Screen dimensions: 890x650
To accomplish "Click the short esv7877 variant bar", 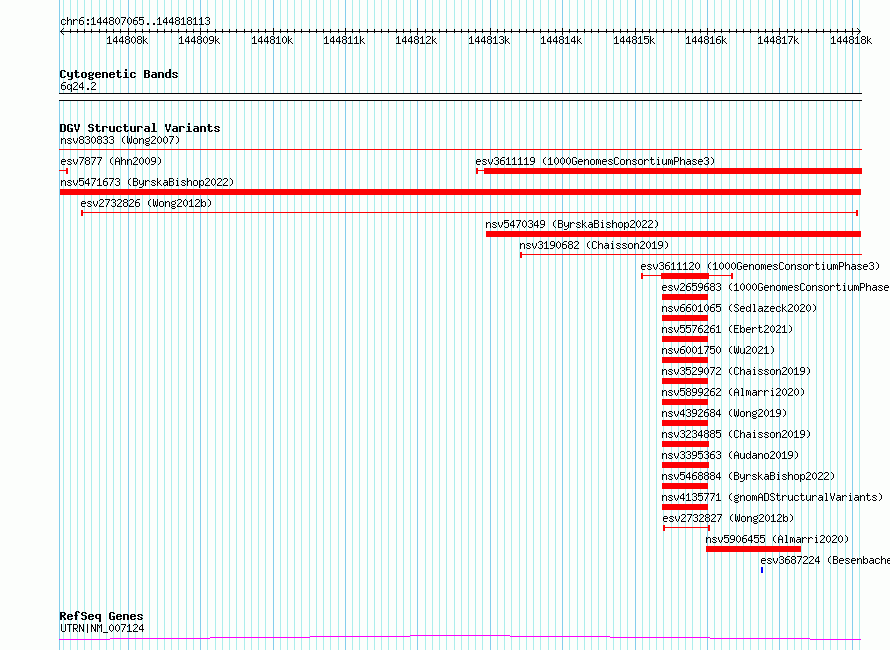I will click(64, 171).
